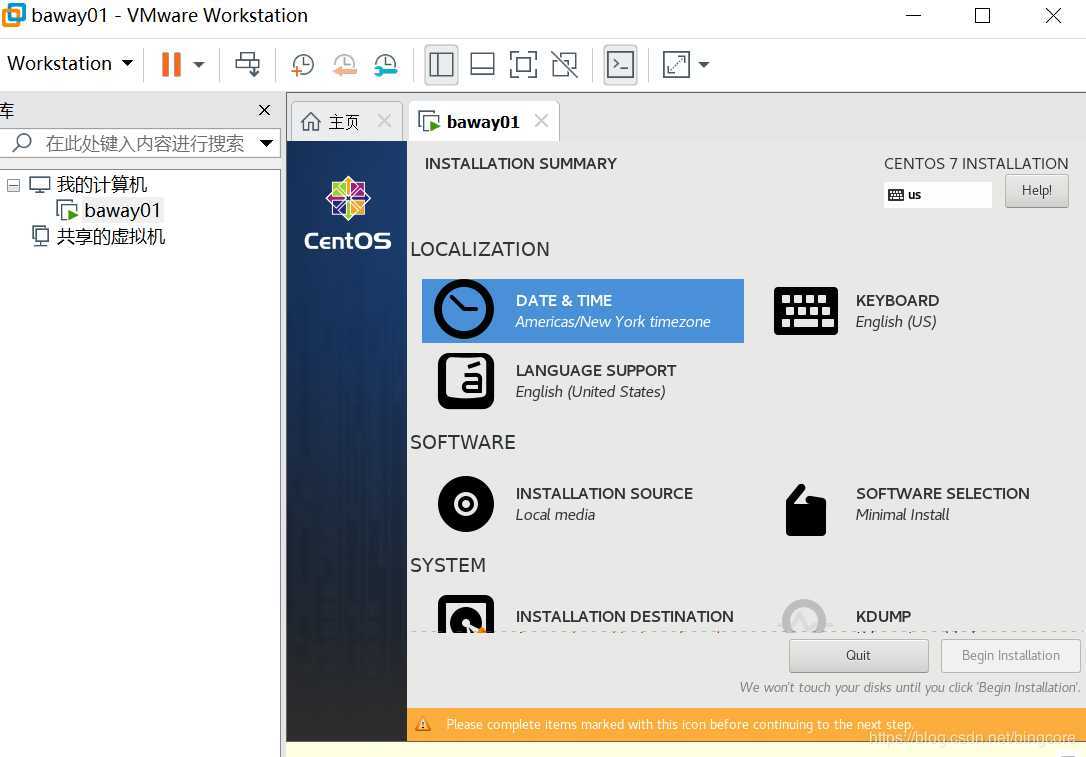This screenshot has width=1086, height=757.
Task: Open the snapshot manager
Action: pos(386,64)
